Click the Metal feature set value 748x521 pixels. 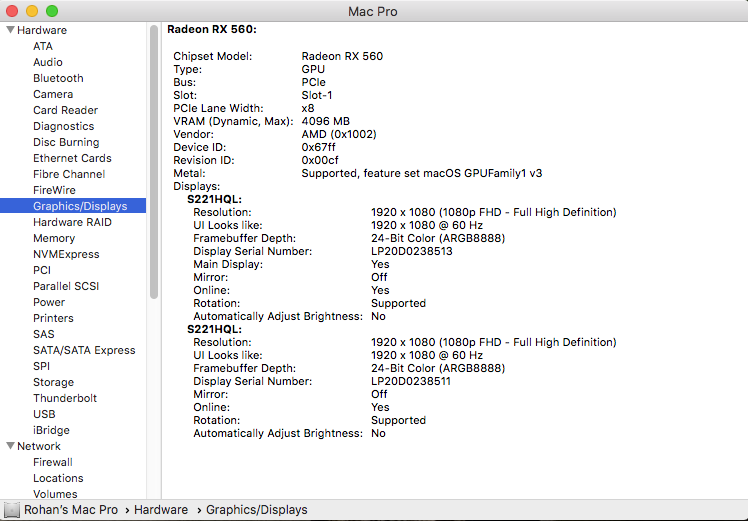(422, 173)
